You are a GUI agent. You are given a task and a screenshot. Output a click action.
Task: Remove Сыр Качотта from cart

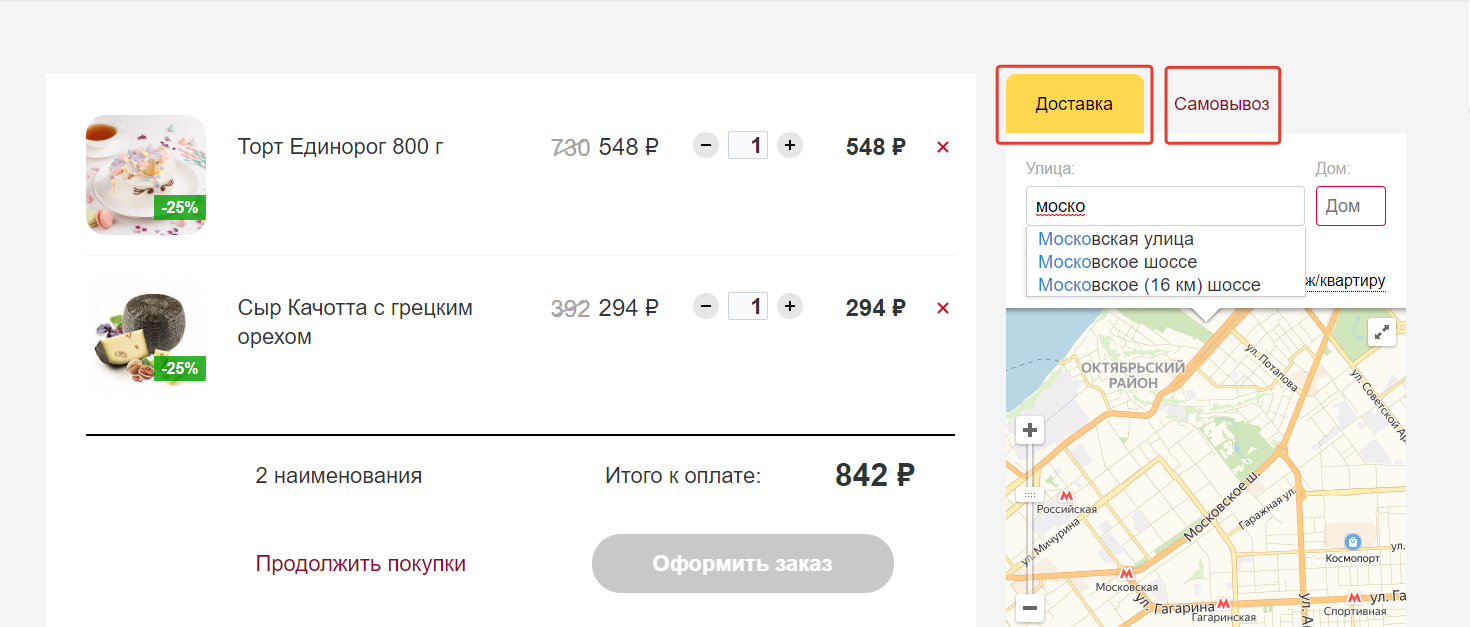point(942,308)
